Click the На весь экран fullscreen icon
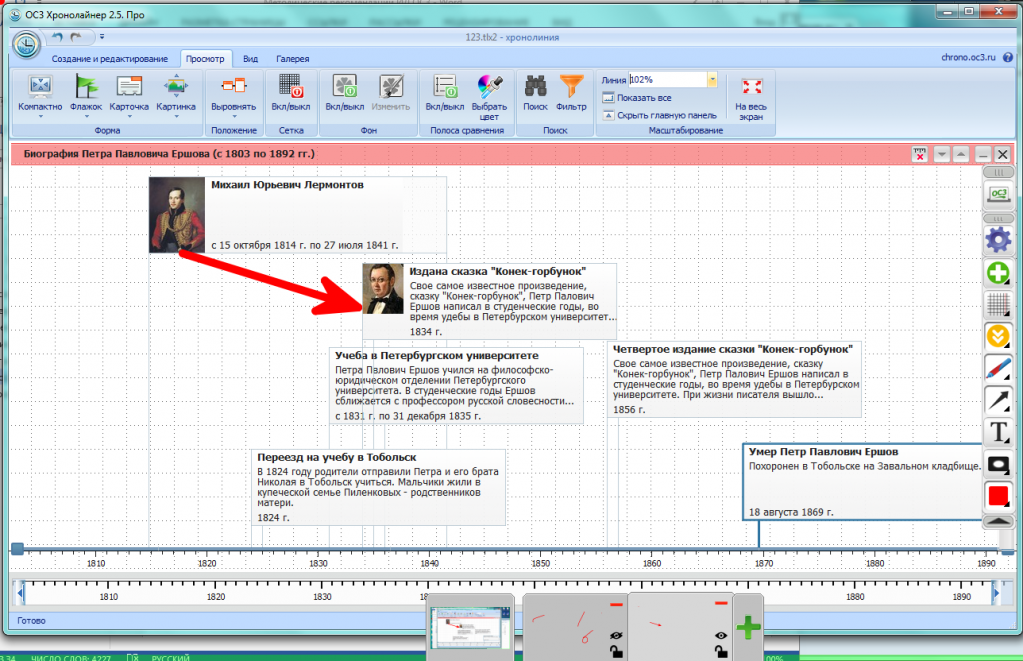This screenshot has height=661, width=1023. coord(750,87)
